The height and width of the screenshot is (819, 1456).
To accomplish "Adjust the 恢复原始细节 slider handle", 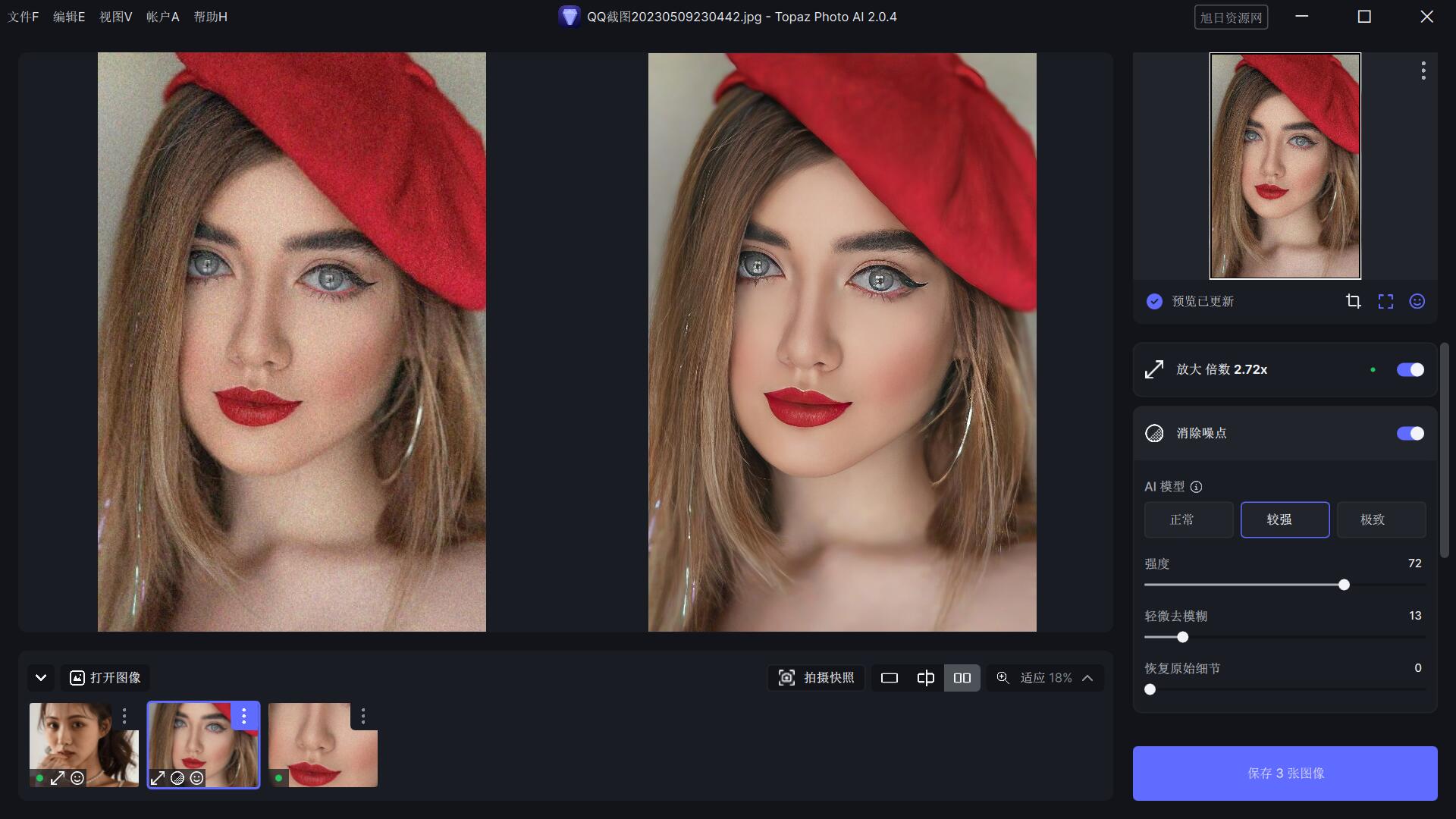I will (1150, 689).
